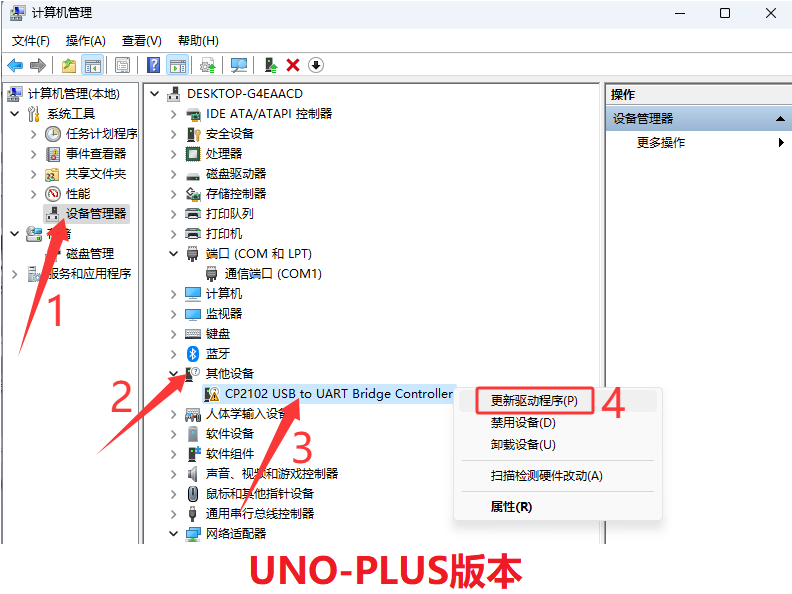Open the 文件(F) menu
This screenshot has height=594, width=792.
point(31,41)
